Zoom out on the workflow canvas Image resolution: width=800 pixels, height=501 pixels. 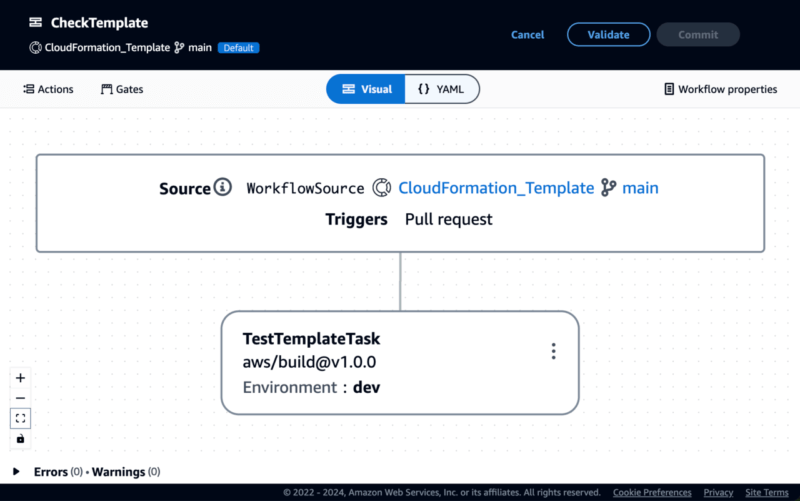pyautogui.click(x=20, y=398)
